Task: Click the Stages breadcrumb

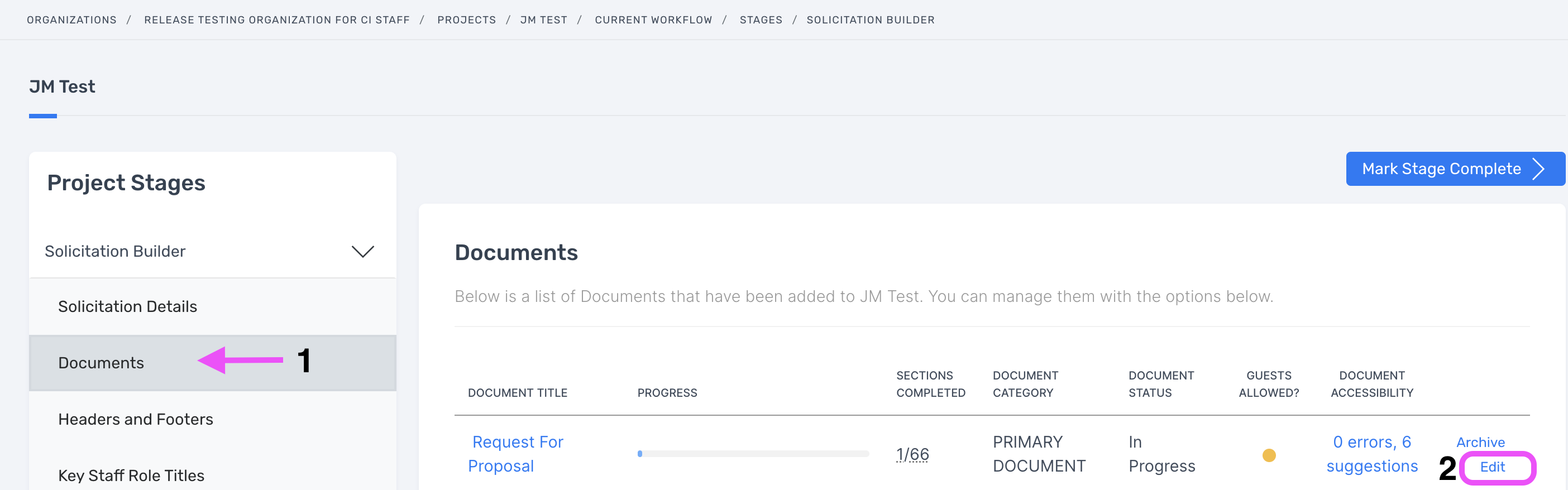Action: point(761,20)
